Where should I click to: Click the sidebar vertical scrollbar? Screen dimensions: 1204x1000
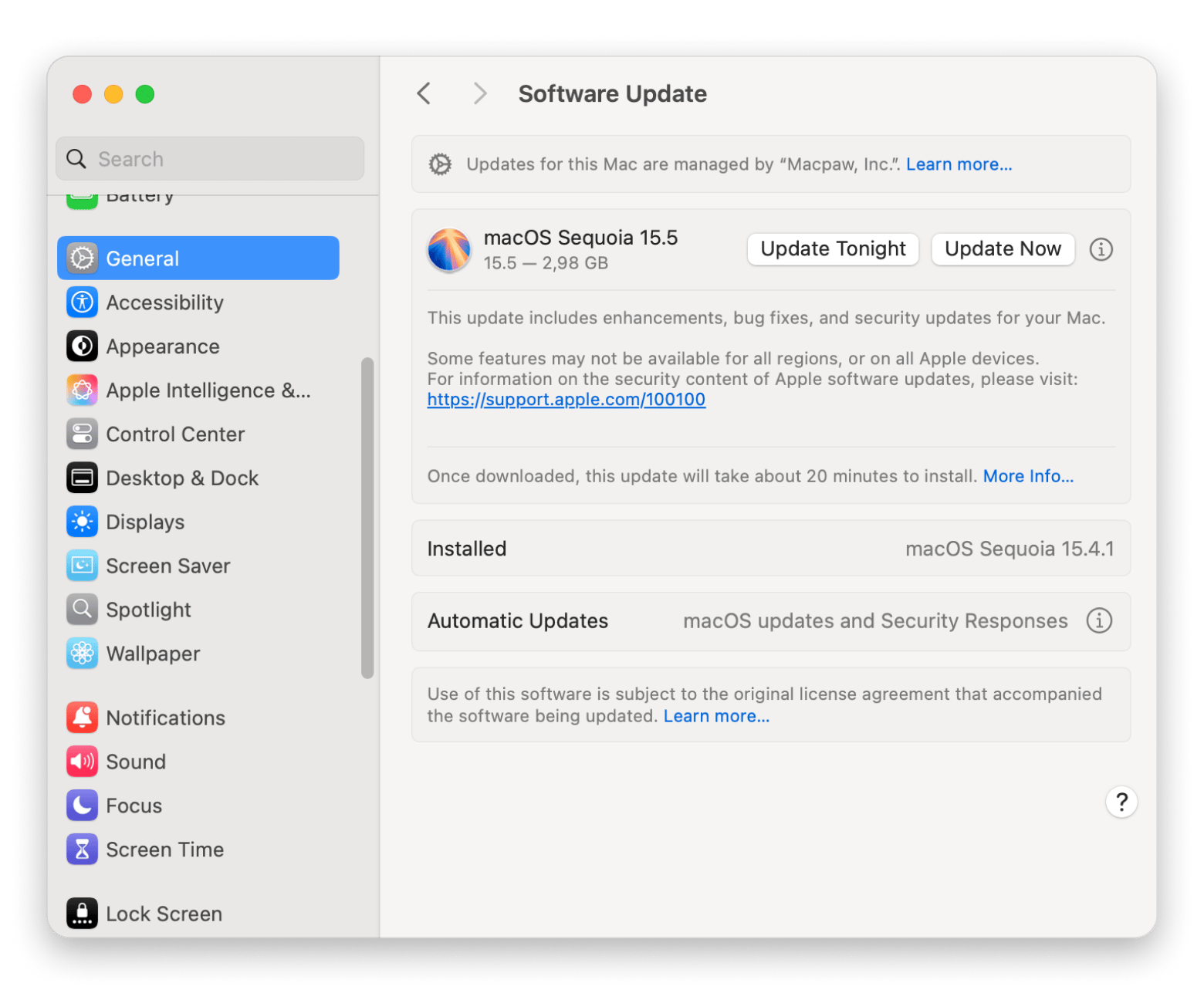(x=367, y=517)
